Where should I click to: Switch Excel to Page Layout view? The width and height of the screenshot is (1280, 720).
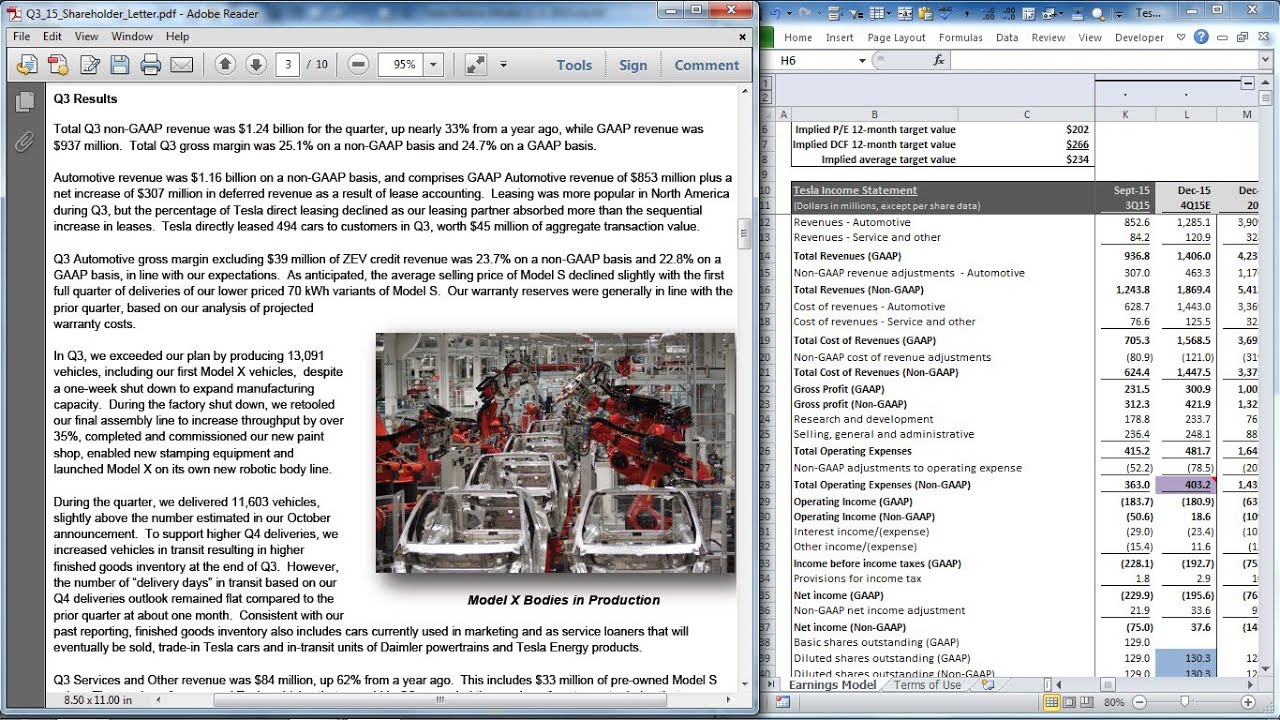click(1069, 702)
